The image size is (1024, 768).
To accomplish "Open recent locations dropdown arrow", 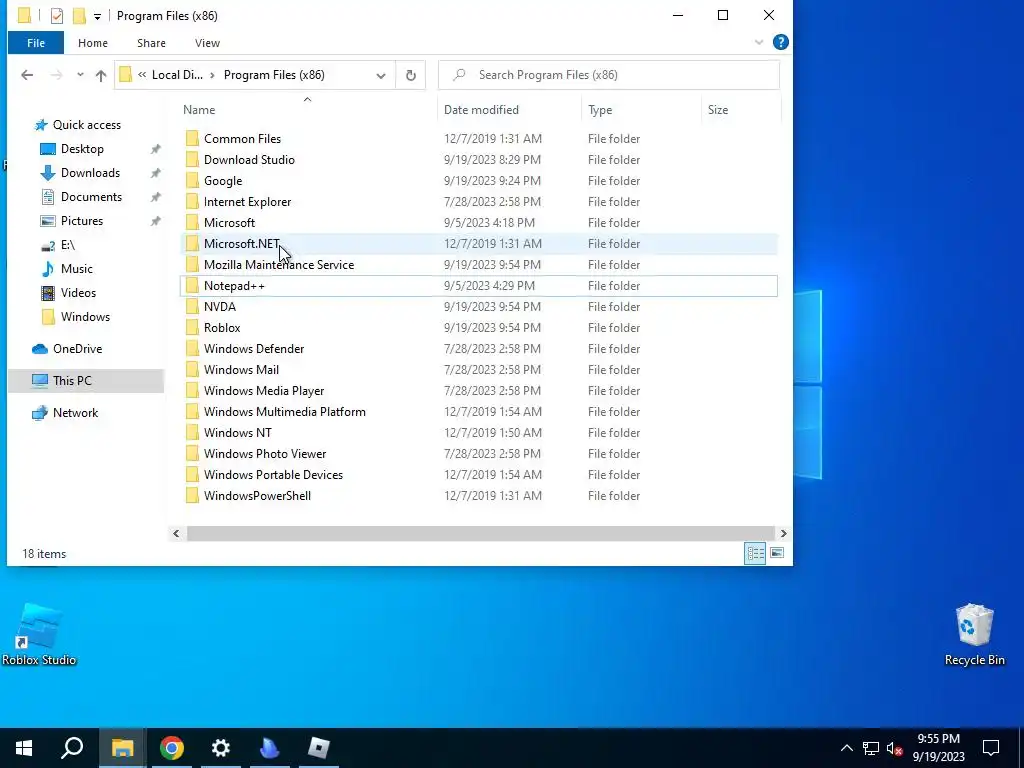I will (x=80, y=75).
